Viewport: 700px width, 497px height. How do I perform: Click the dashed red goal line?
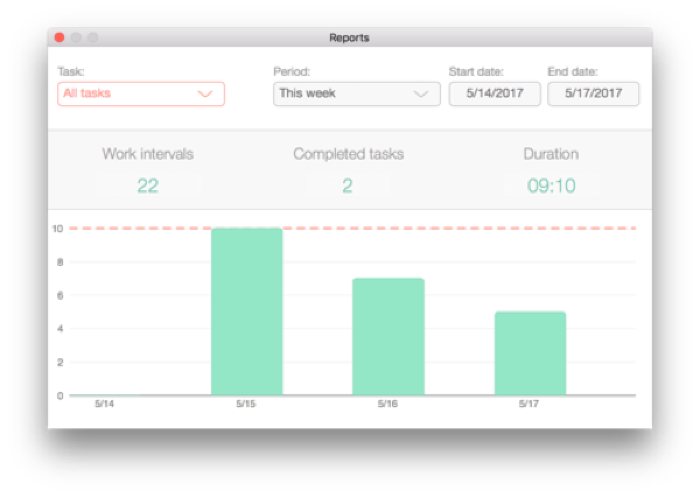[353, 228]
